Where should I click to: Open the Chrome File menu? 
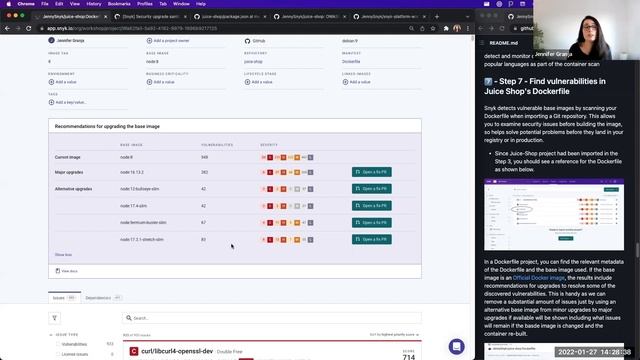click(x=45, y=4)
